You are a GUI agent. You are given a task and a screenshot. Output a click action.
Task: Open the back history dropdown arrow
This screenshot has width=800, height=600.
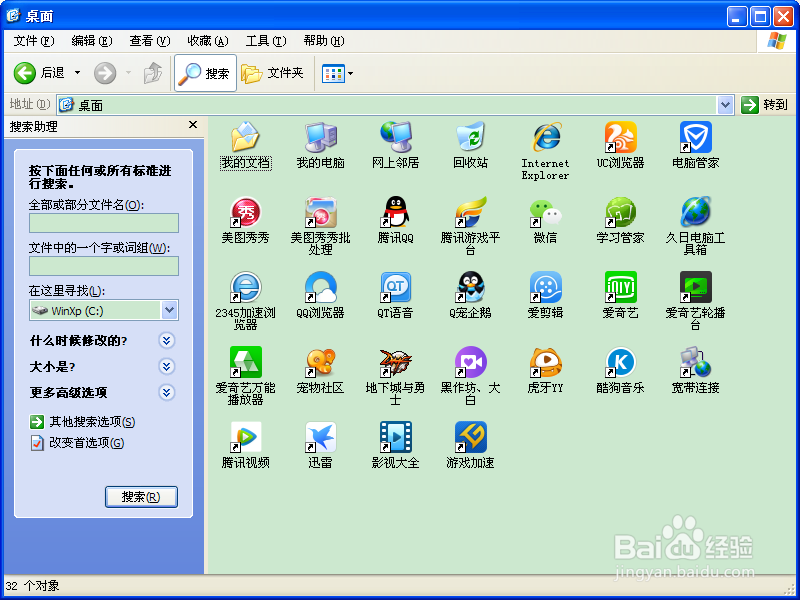[77, 73]
